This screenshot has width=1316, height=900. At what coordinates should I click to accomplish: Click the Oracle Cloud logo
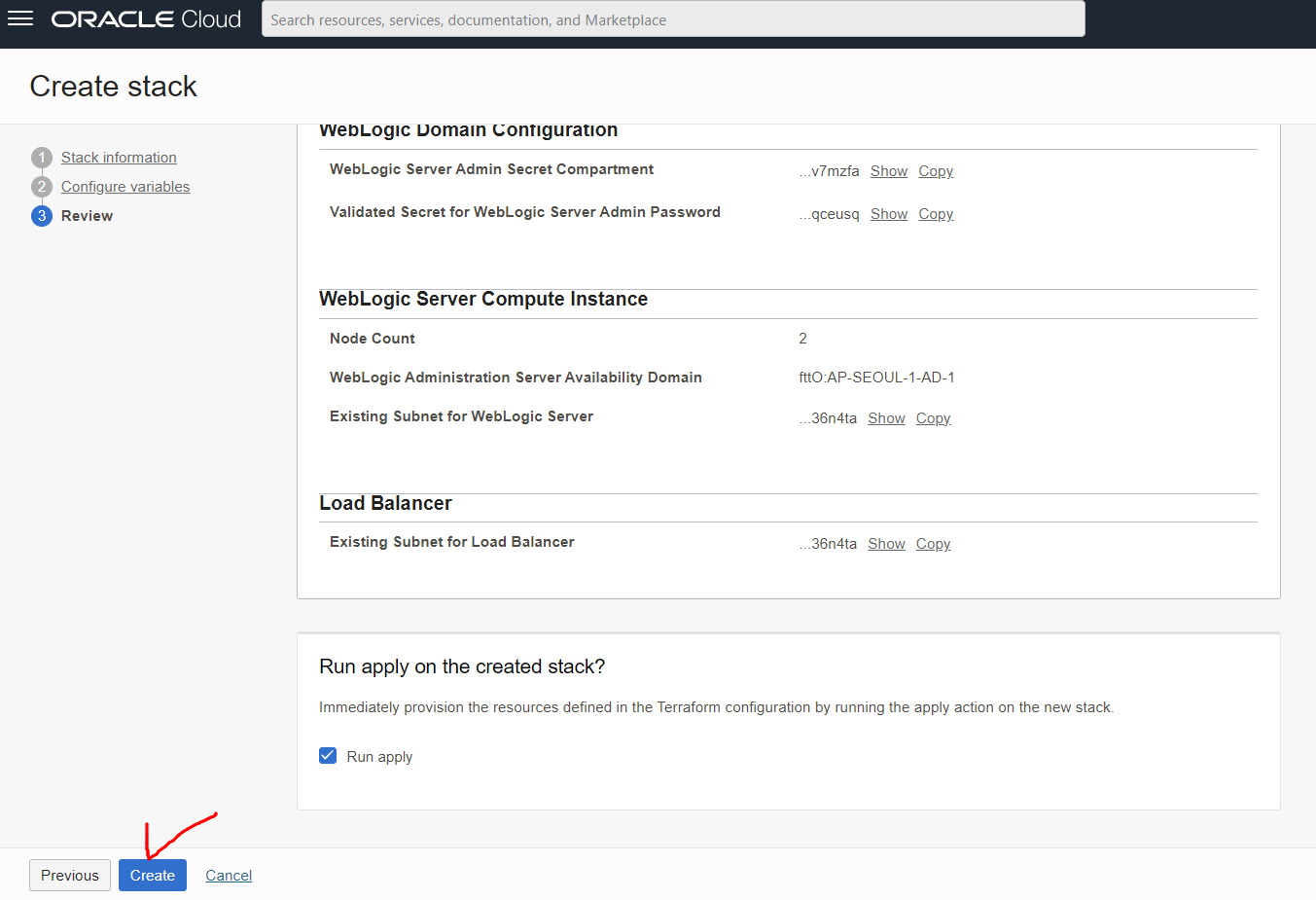coord(146,19)
